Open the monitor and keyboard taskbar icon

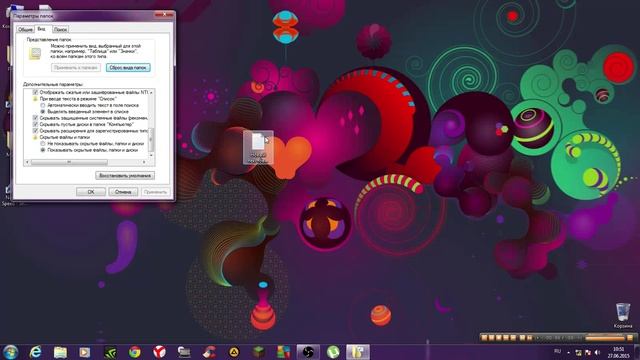click(x=184, y=352)
